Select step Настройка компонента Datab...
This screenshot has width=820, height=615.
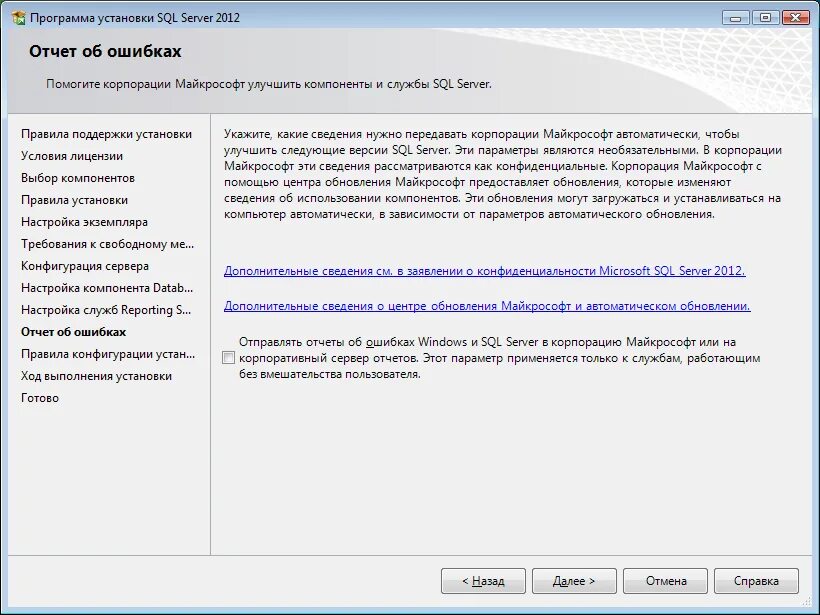pyautogui.click(x=107, y=288)
